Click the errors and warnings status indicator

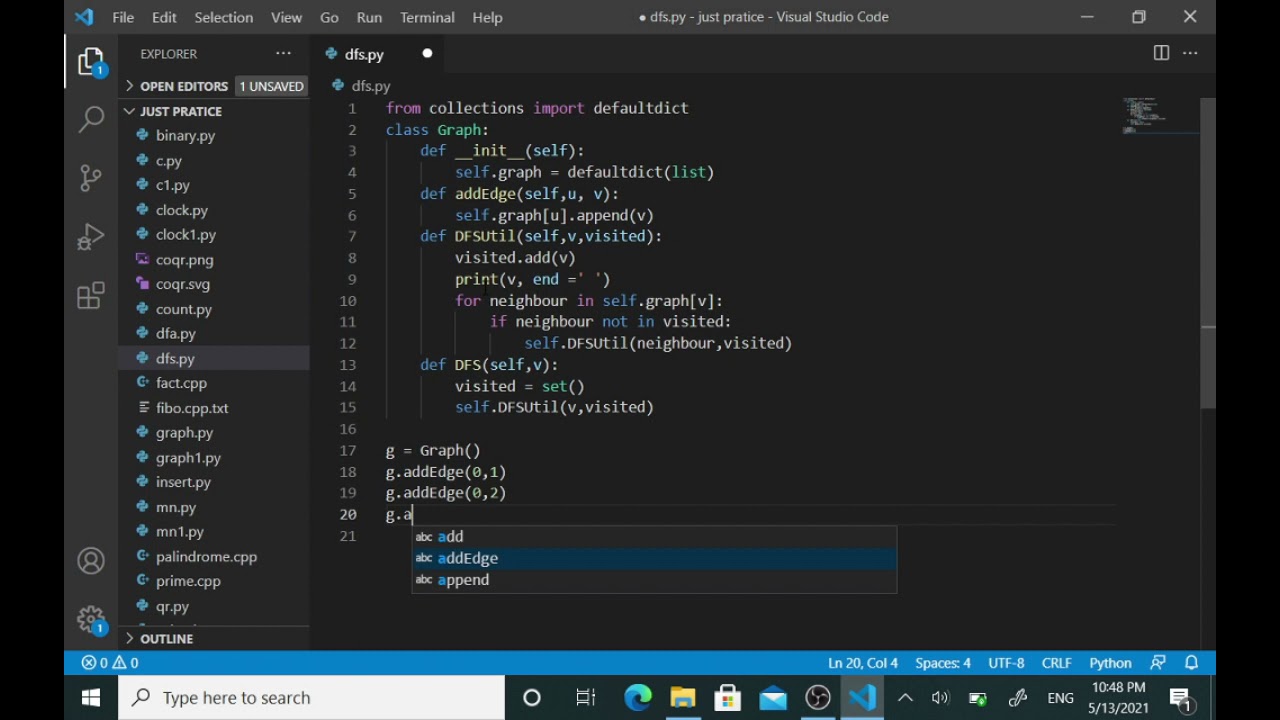(x=110, y=663)
